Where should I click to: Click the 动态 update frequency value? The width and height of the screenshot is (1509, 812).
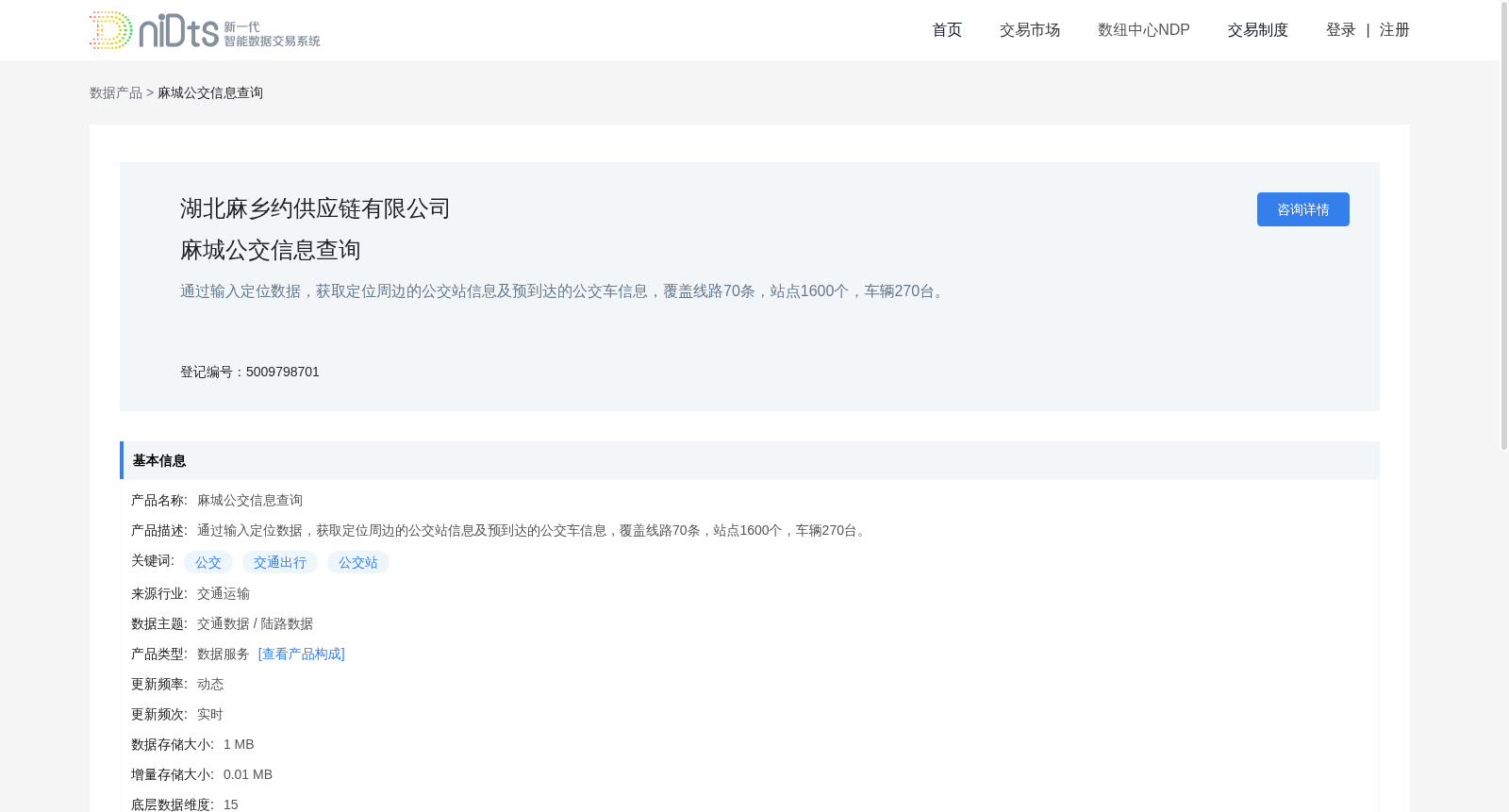pyautogui.click(x=210, y=684)
